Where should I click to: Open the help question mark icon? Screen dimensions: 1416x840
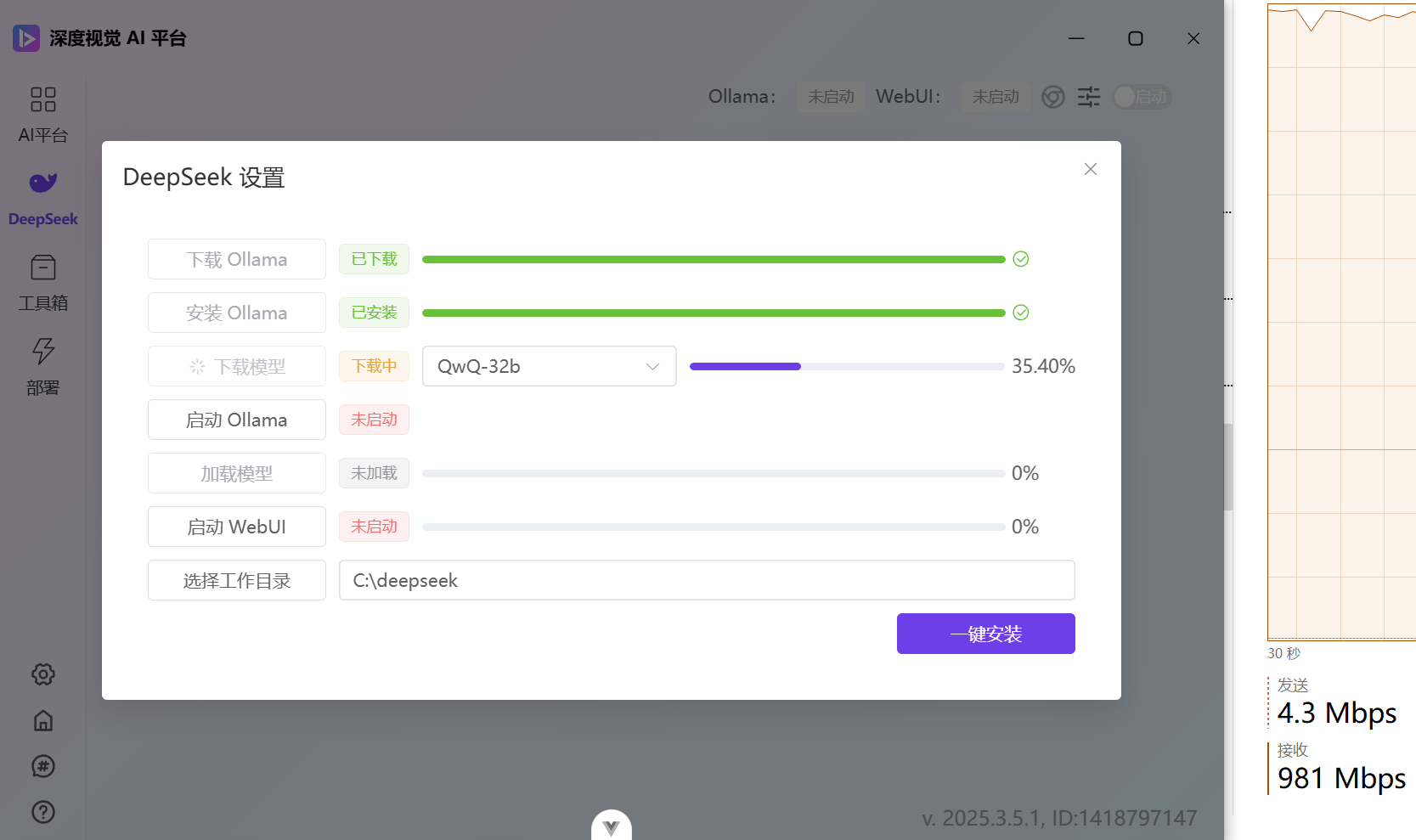coord(43,812)
